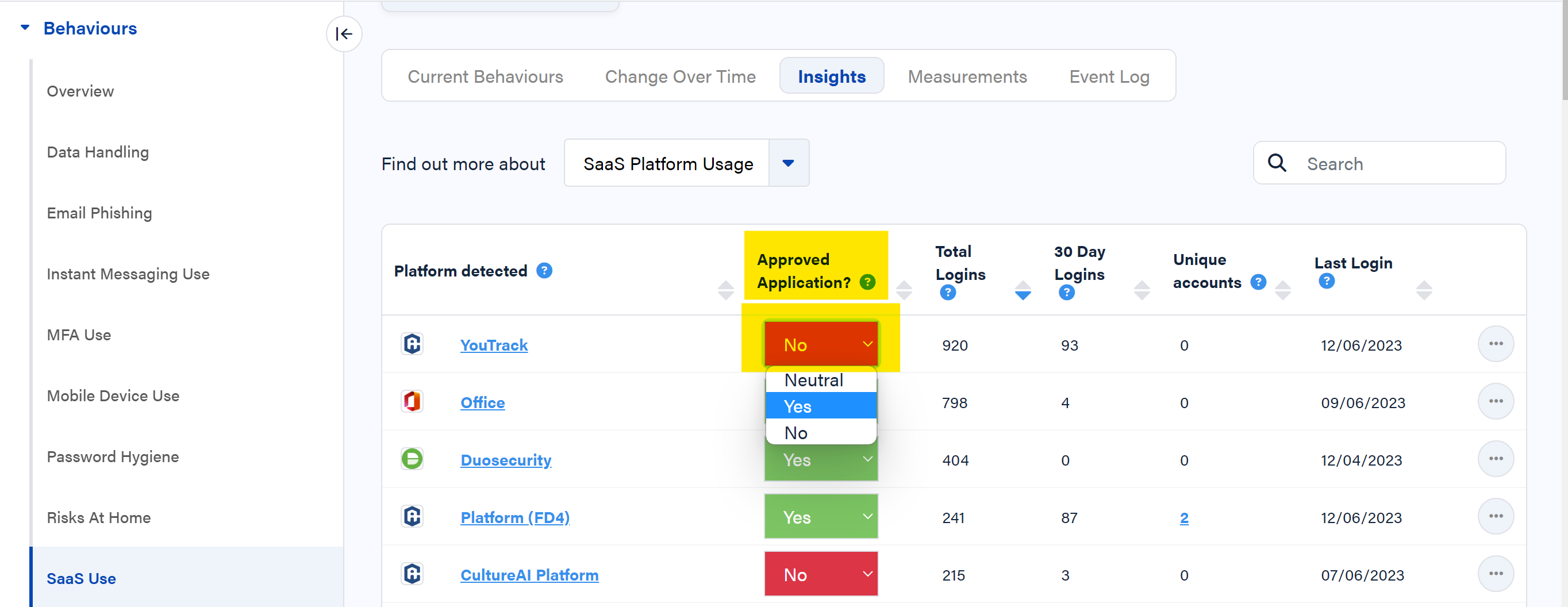Open Duosecurity approved application dropdown

pyautogui.click(x=821, y=460)
